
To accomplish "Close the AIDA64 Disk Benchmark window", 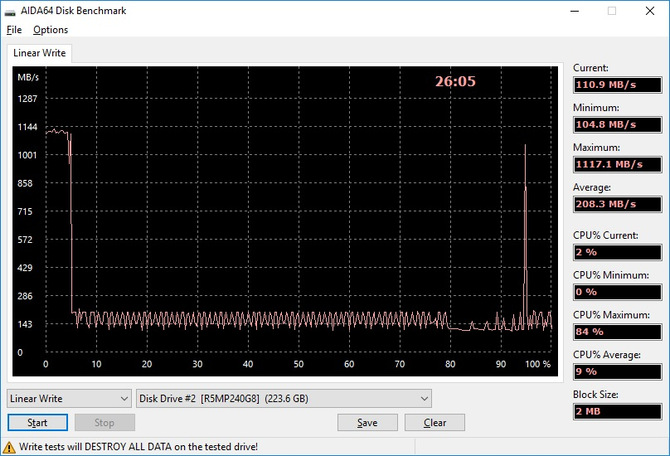I will pyautogui.click(x=650, y=11).
